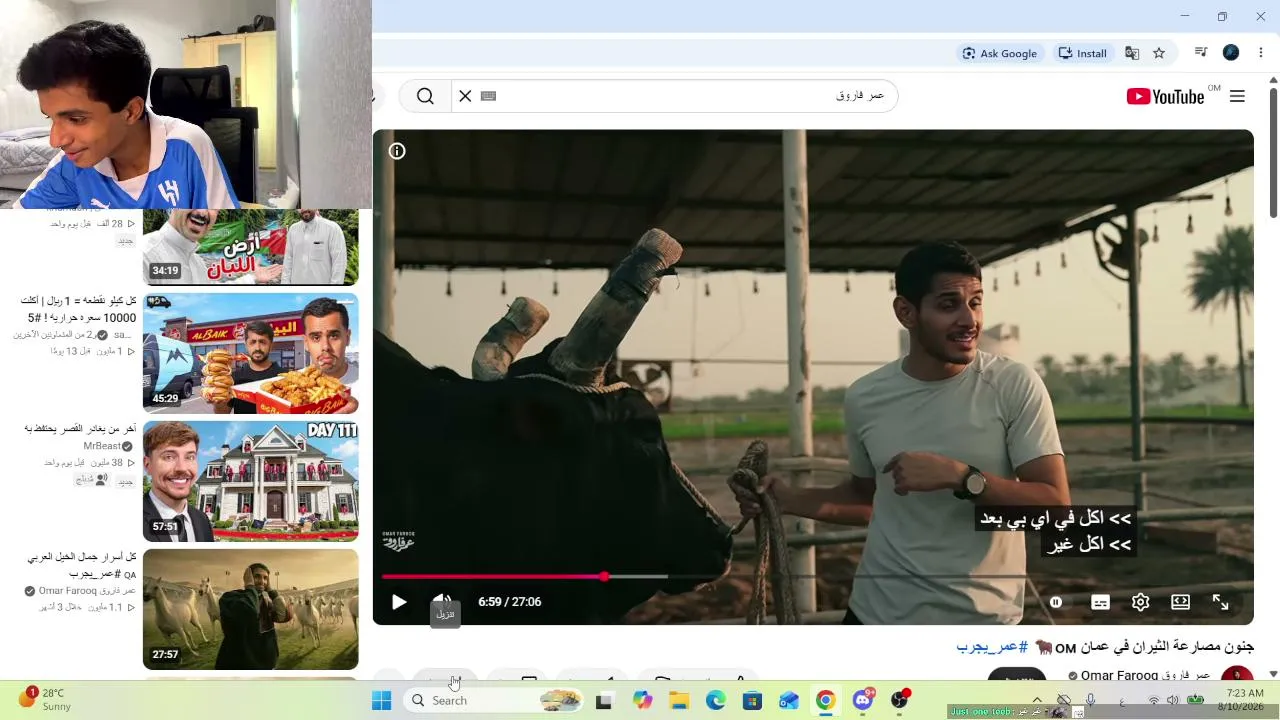The image size is (1280, 720).
Task: Open the AlBaik food video thumbnail 45:29
Action: pyautogui.click(x=250, y=353)
